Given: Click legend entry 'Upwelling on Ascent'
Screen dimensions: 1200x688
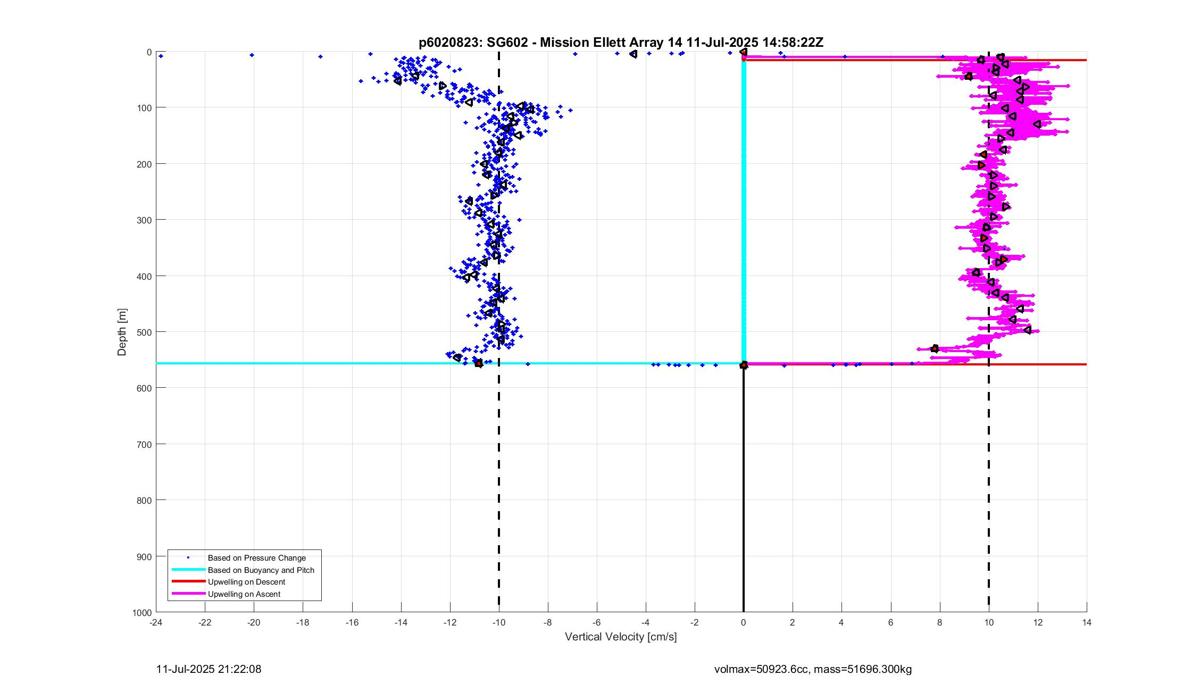Looking at the screenshot, I should (x=244, y=594).
